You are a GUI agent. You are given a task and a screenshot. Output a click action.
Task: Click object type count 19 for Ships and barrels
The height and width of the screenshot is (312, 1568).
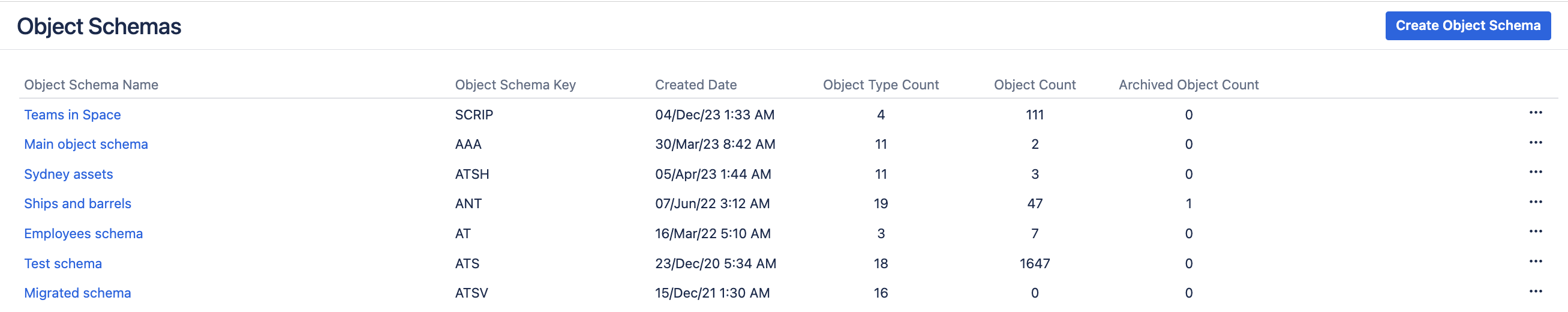pos(881,203)
